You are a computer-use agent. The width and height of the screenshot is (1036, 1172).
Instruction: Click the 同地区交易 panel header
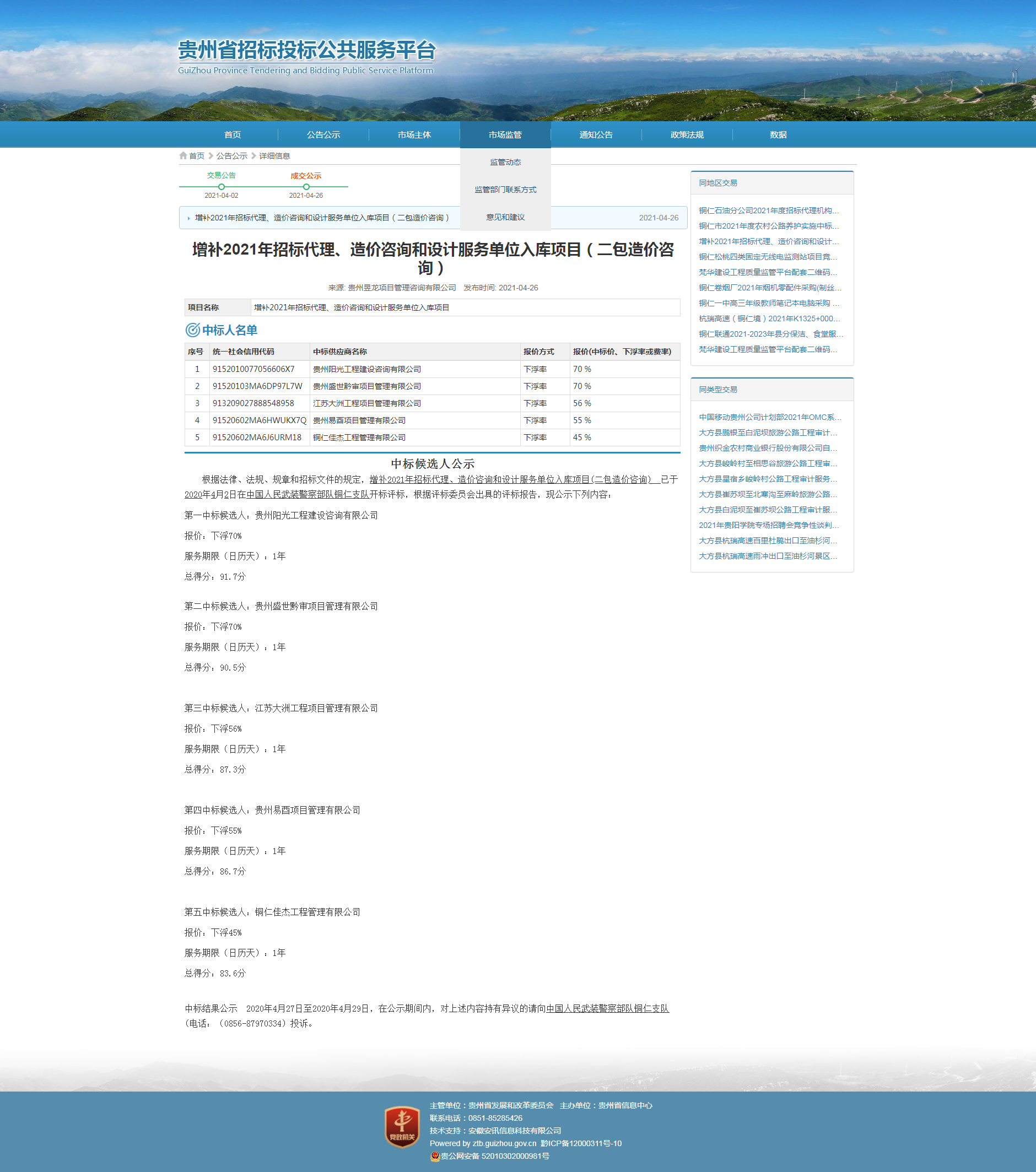click(x=771, y=183)
